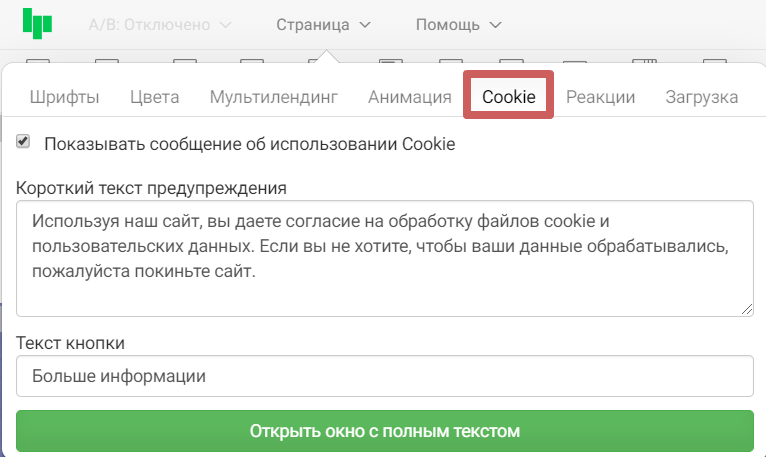Uncheck the show Cookie message checkbox
The width and height of the screenshot is (766, 457).
point(23,143)
